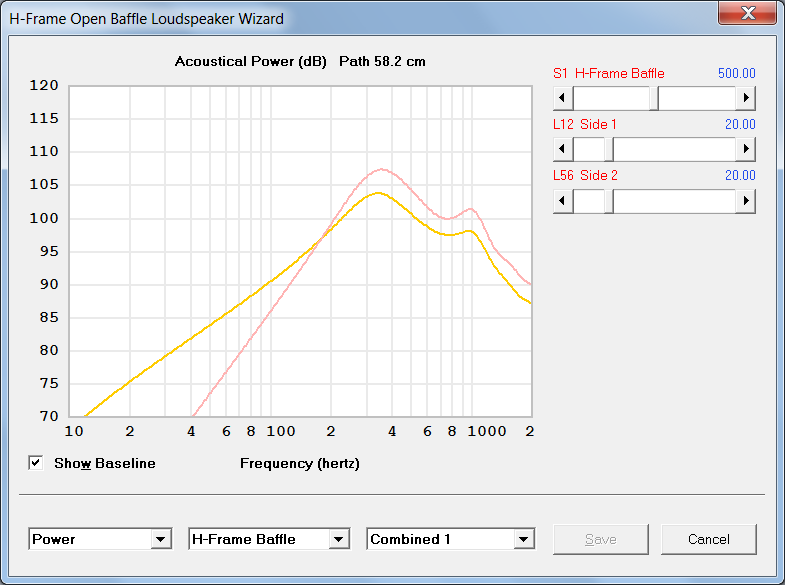Viewport: 785px width, 585px height.
Task: Open the Power chart type dropdown
Action: [x=161, y=539]
